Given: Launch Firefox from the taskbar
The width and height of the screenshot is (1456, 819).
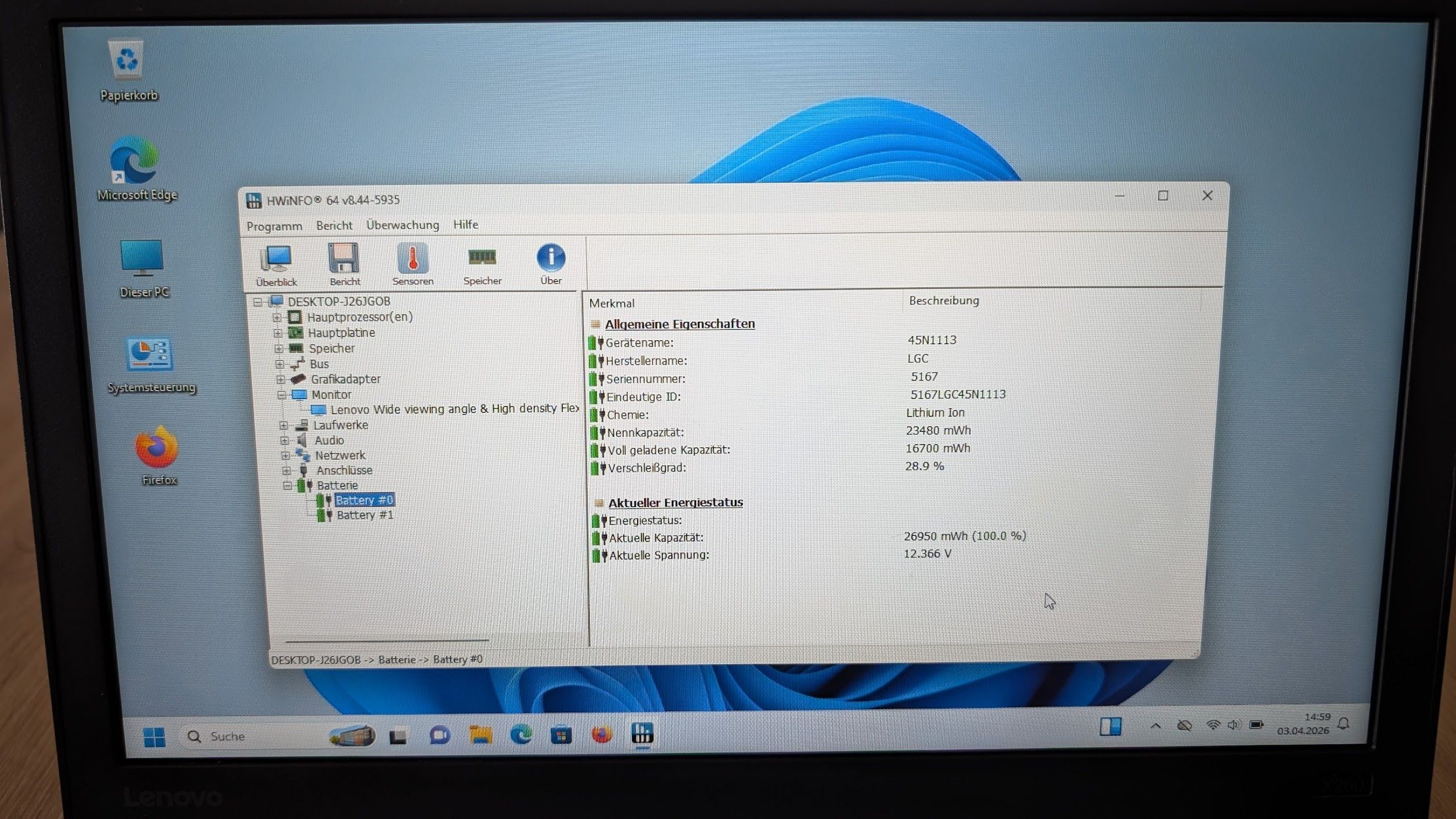Looking at the screenshot, I should [x=602, y=735].
